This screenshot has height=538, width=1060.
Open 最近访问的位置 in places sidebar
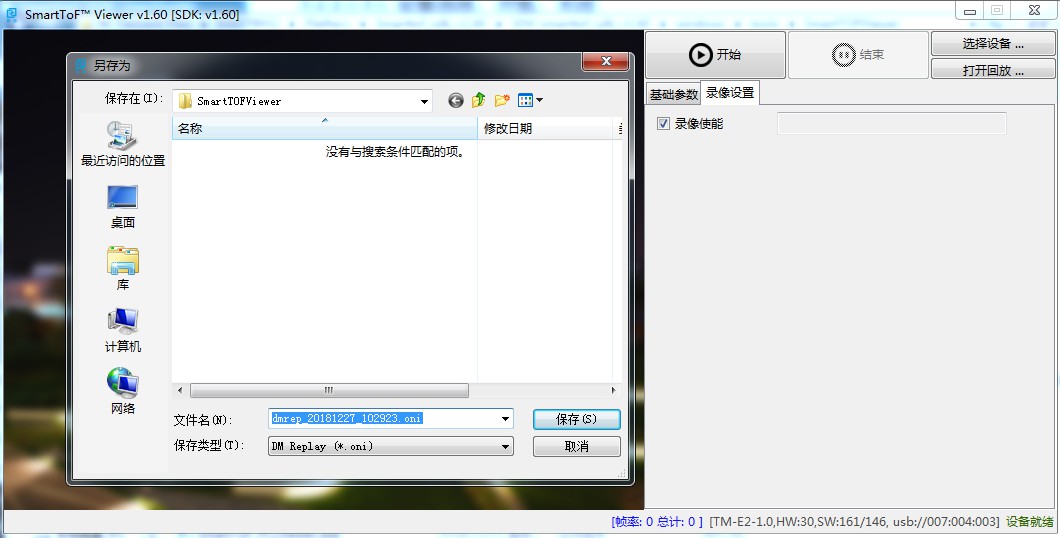pyautogui.click(x=122, y=145)
